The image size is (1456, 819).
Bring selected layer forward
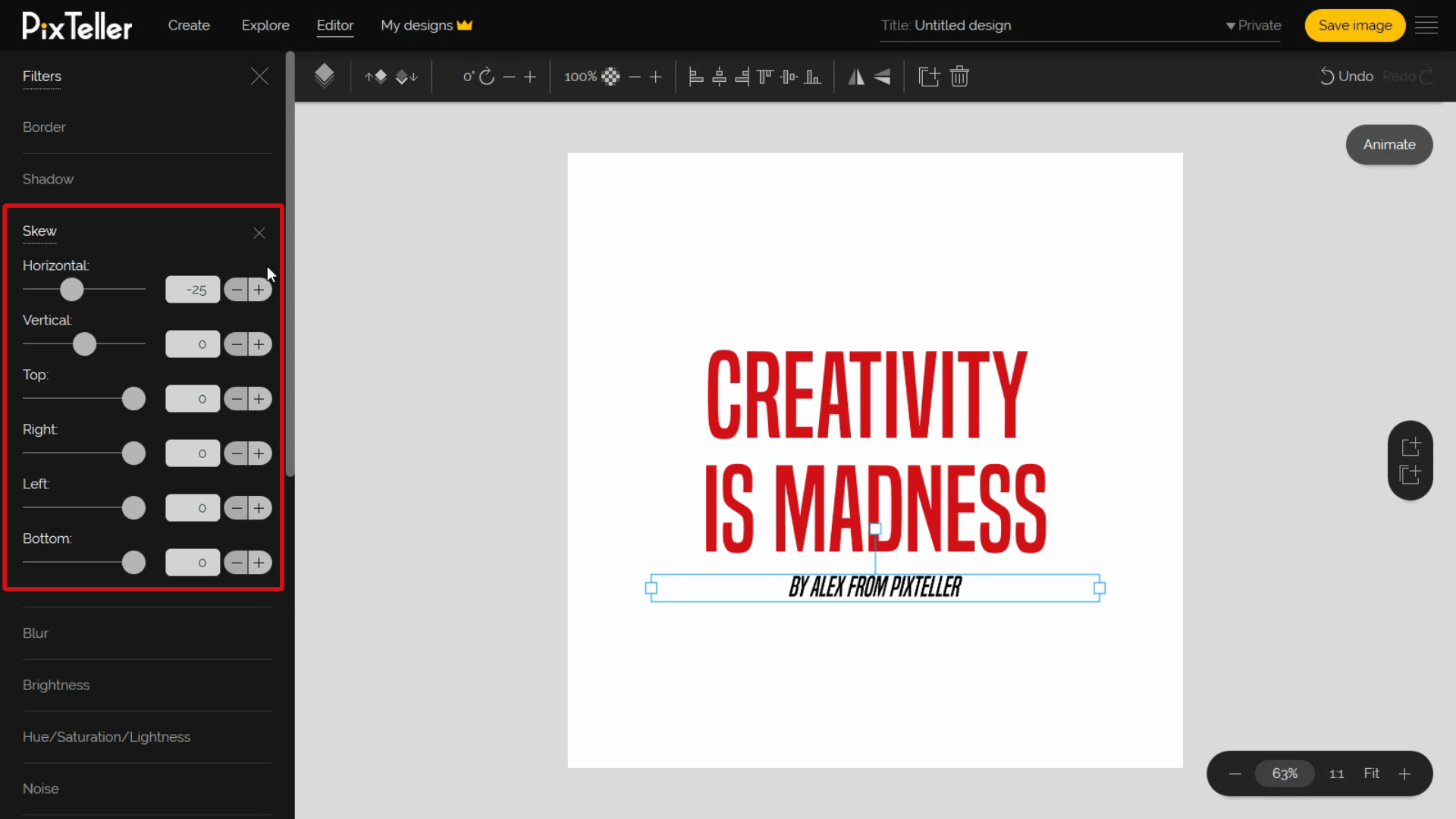click(376, 77)
